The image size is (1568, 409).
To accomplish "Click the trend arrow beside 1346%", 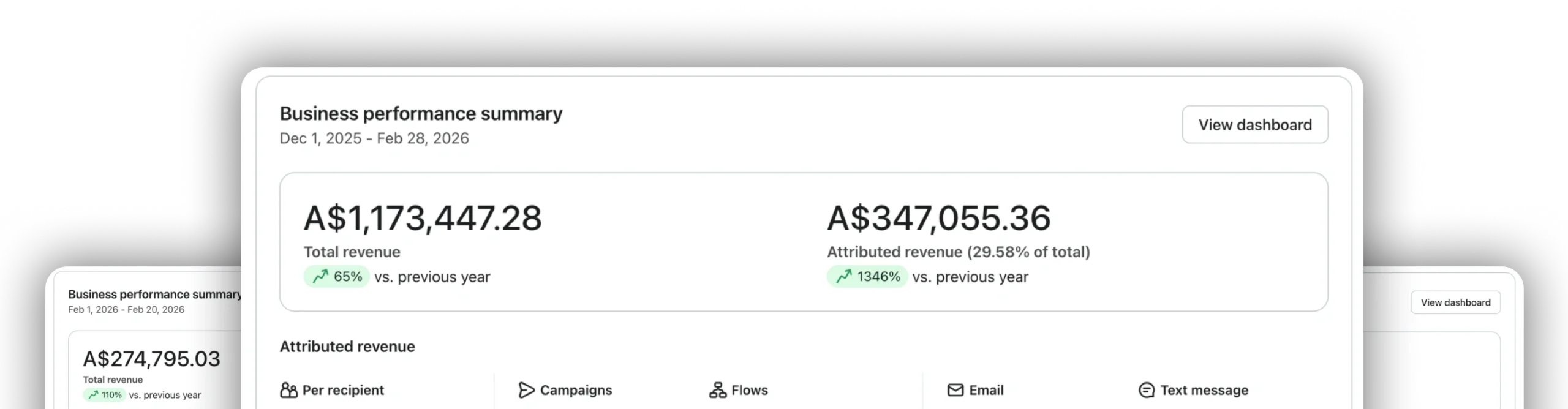I will pos(843,277).
